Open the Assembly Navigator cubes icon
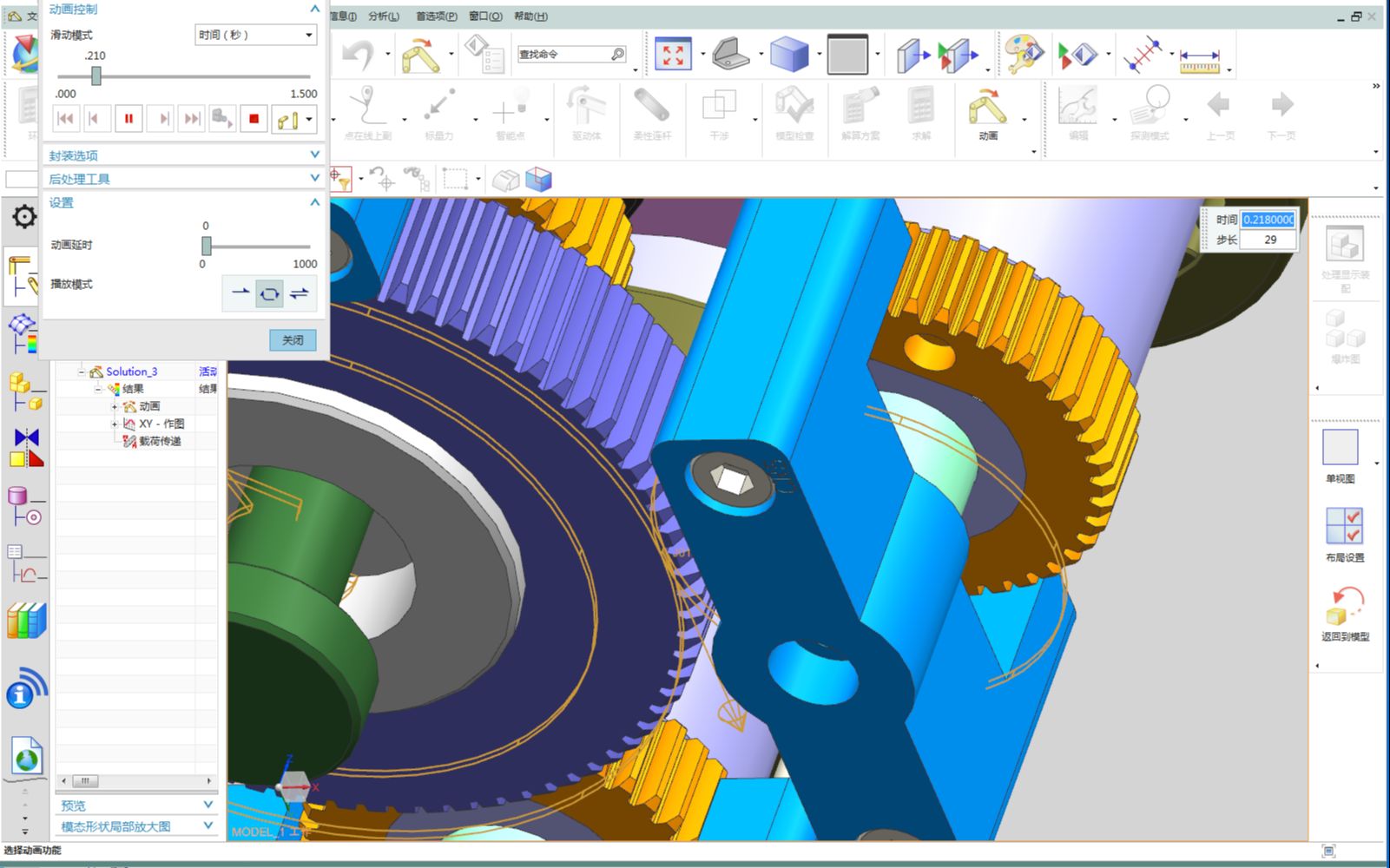This screenshot has width=1390, height=868. coord(24,391)
